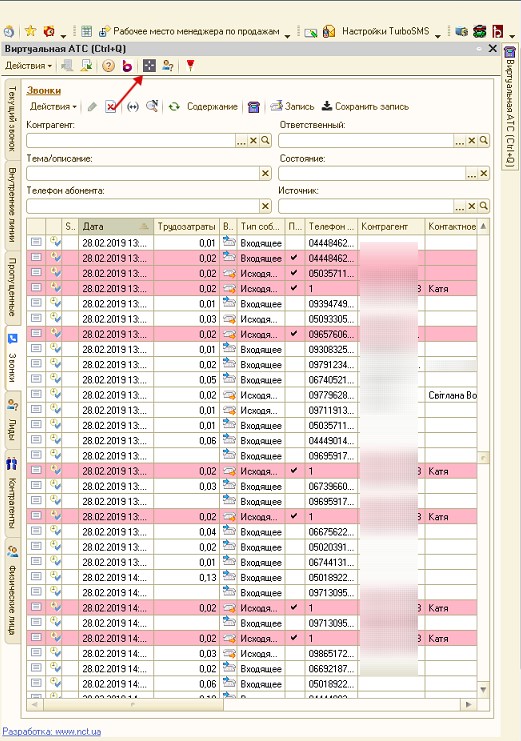The height and width of the screenshot is (741, 521).
Task: Click the Трудозатраты column header
Action: click(187, 226)
